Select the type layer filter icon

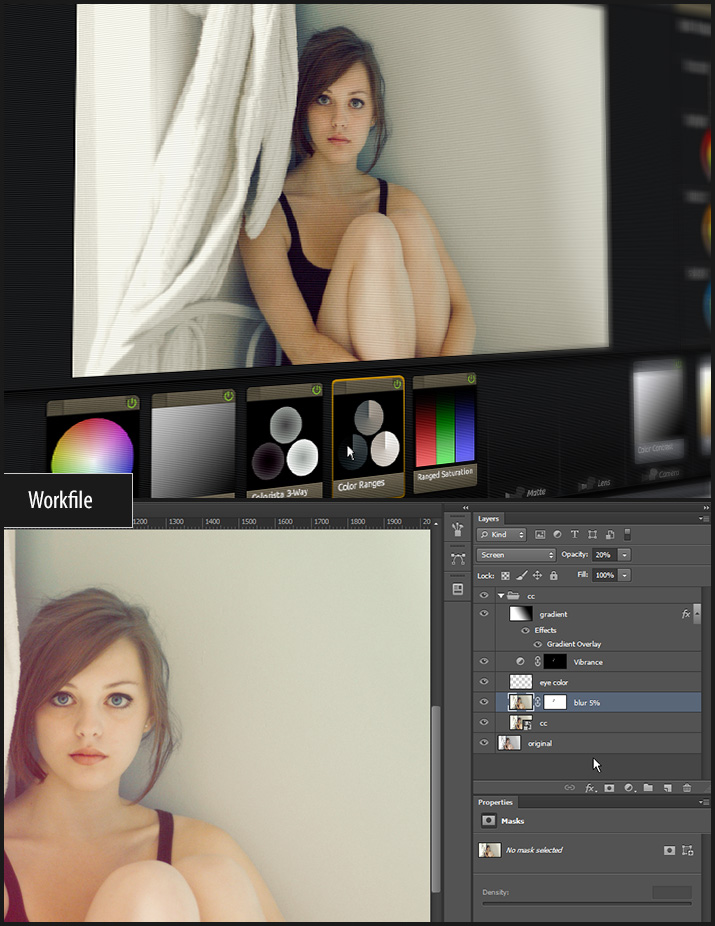[575, 535]
